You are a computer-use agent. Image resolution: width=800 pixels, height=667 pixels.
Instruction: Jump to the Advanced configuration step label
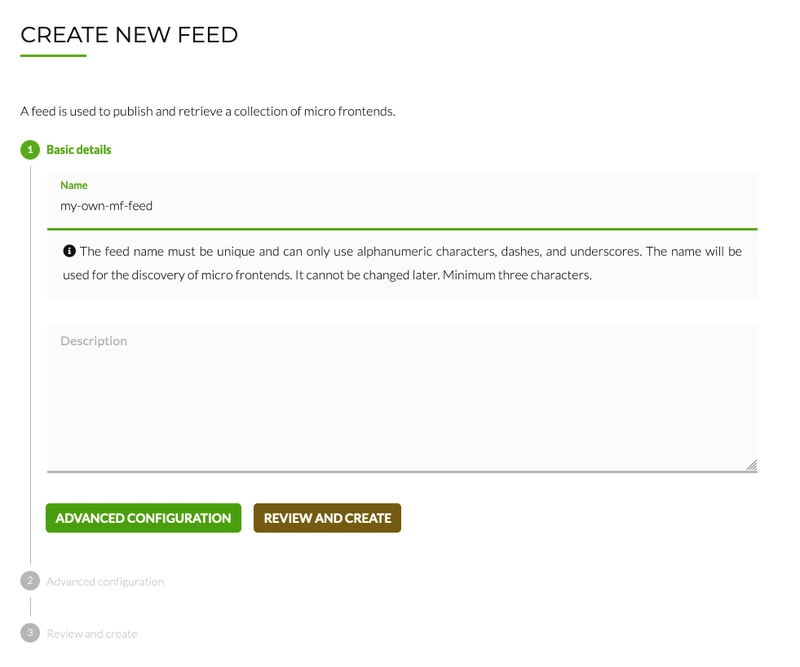pyautogui.click(x=105, y=582)
